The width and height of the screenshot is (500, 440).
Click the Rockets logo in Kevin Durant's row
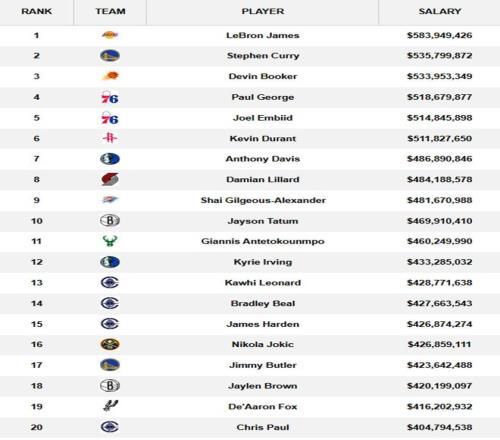tap(110, 138)
